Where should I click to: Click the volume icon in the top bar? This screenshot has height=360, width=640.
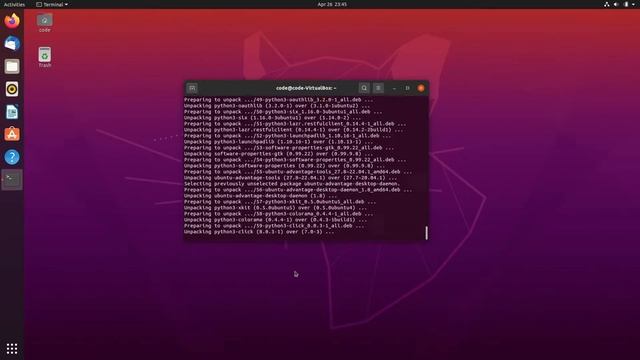click(x=616, y=4)
